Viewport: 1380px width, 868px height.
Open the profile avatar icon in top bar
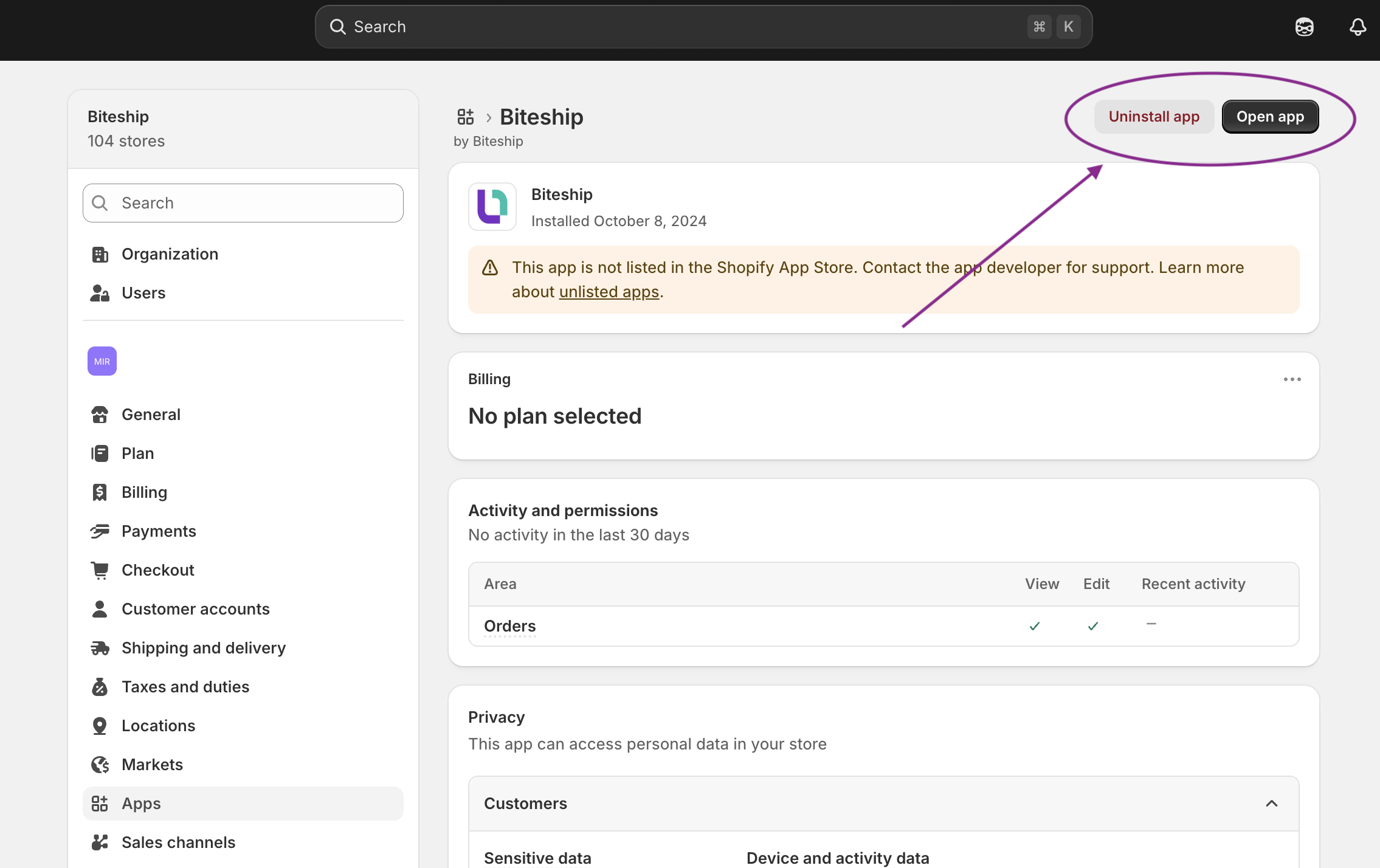pos(1304,27)
